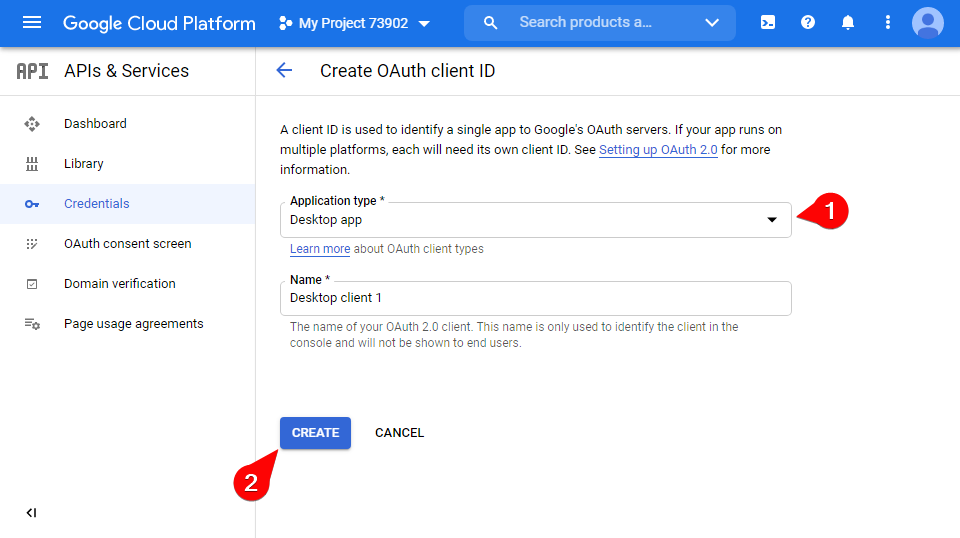960x538 pixels.
Task: Open My Project 73902 selector
Action: [x=354, y=23]
